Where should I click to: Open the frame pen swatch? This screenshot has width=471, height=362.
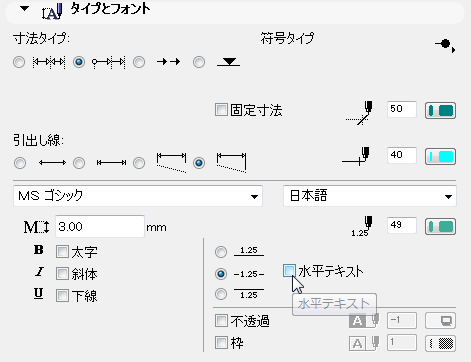[x=440, y=343]
